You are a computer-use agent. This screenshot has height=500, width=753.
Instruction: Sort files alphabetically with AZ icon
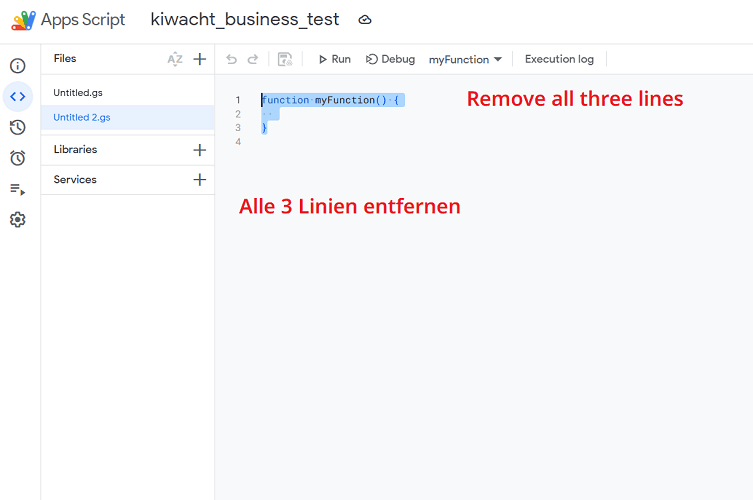[x=175, y=59]
